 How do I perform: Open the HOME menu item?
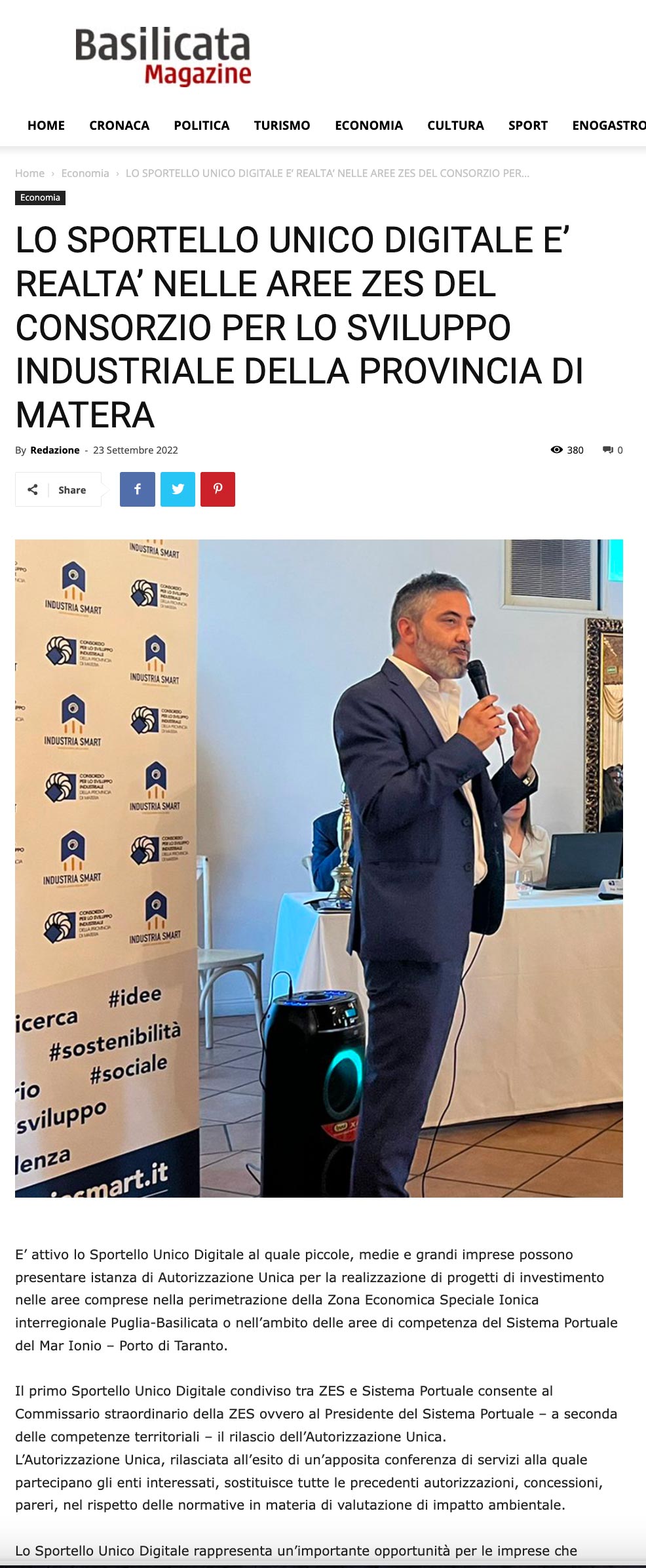pyautogui.click(x=46, y=125)
